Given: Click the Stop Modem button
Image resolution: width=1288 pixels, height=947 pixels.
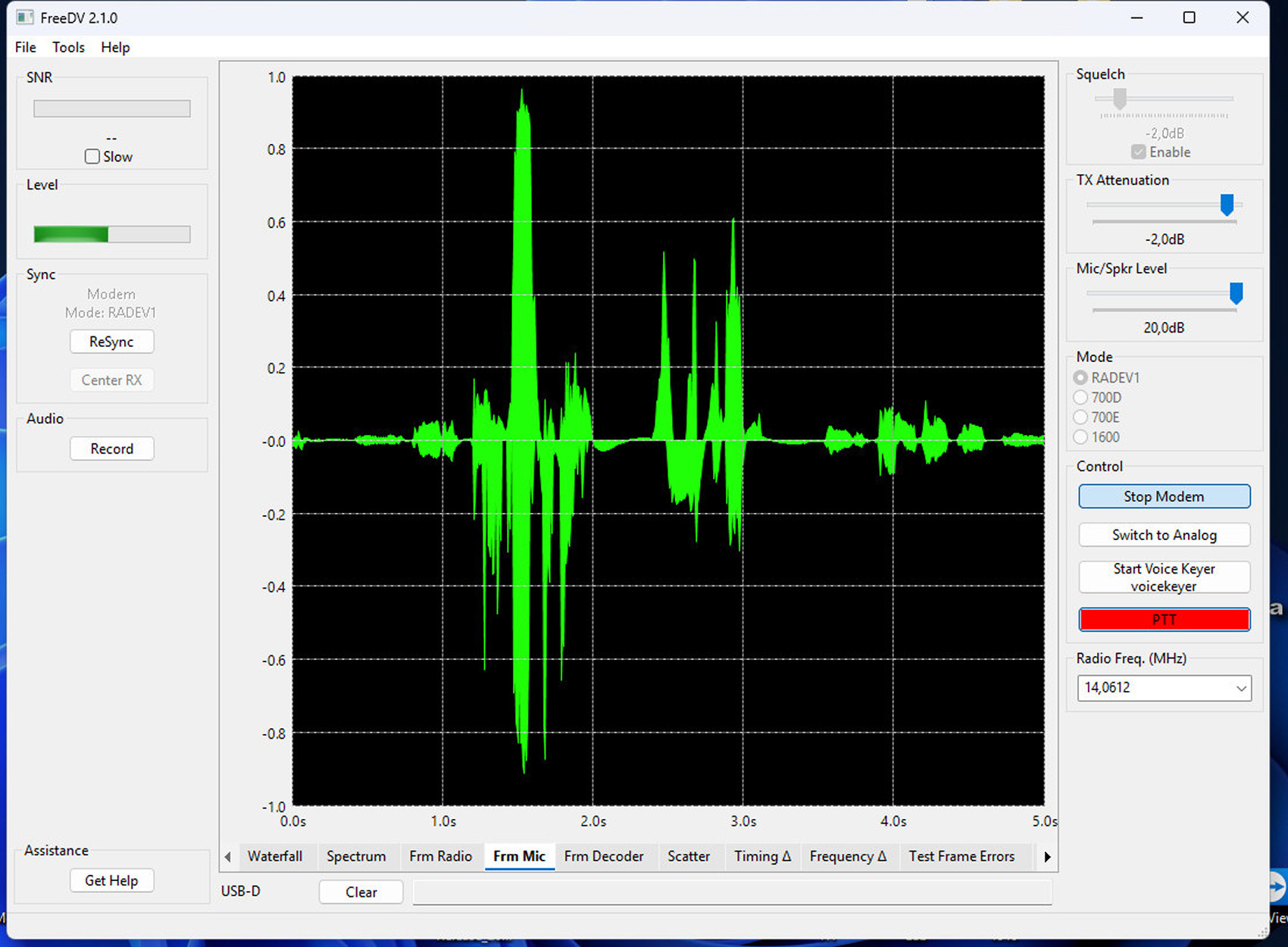Looking at the screenshot, I should [x=1163, y=496].
